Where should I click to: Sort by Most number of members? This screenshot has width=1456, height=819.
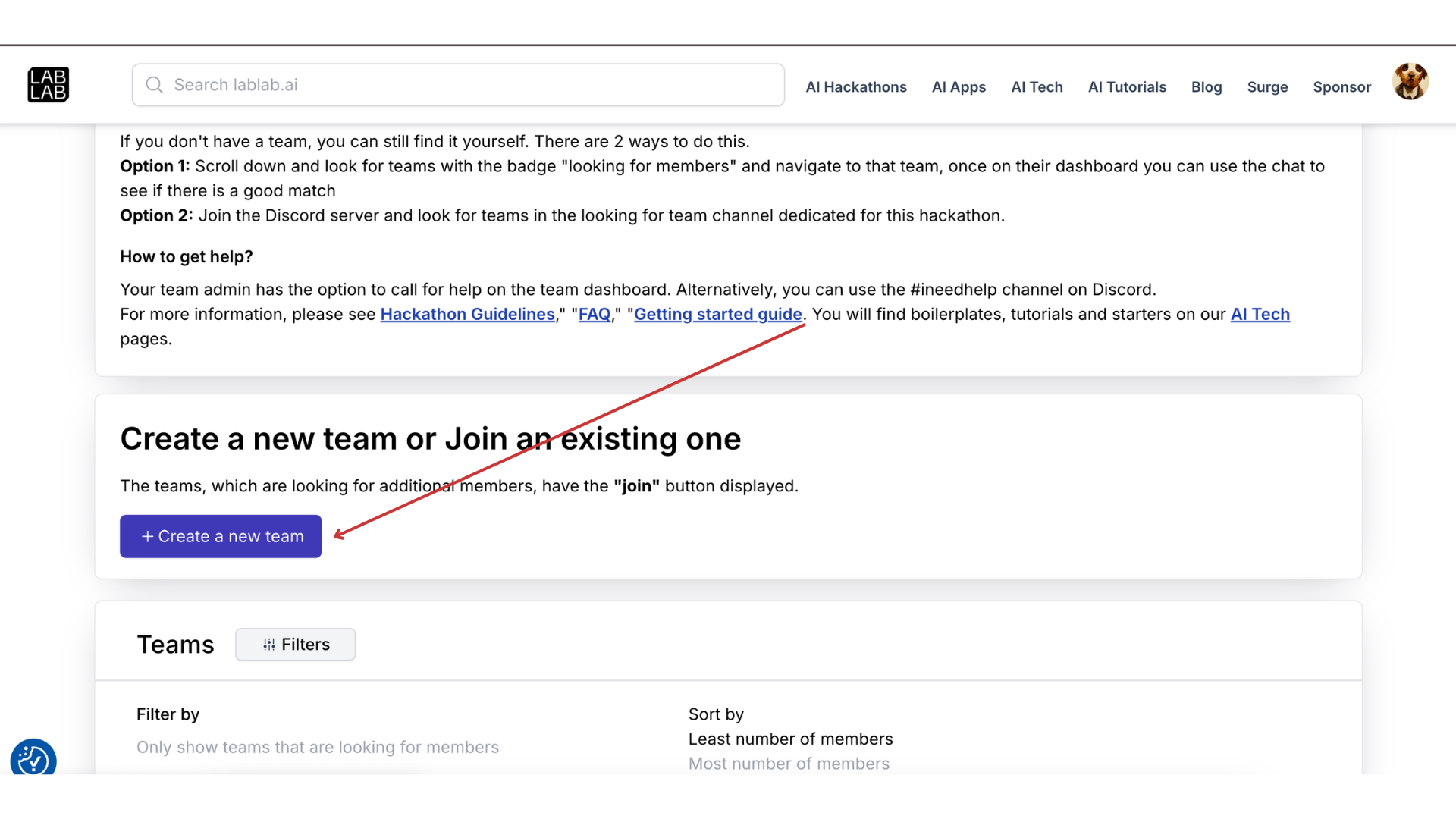coord(789,764)
